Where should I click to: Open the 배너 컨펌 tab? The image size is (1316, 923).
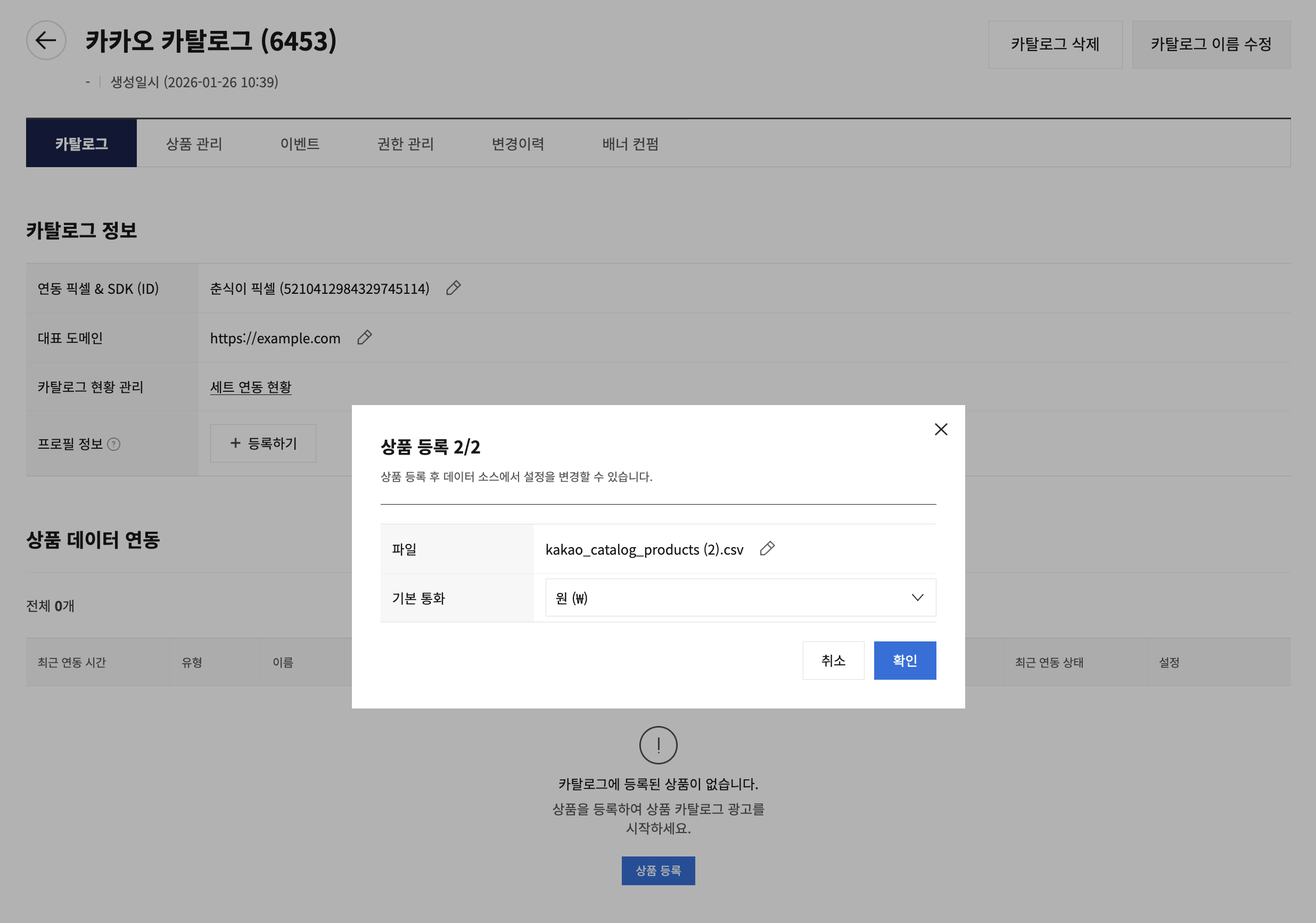630,144
